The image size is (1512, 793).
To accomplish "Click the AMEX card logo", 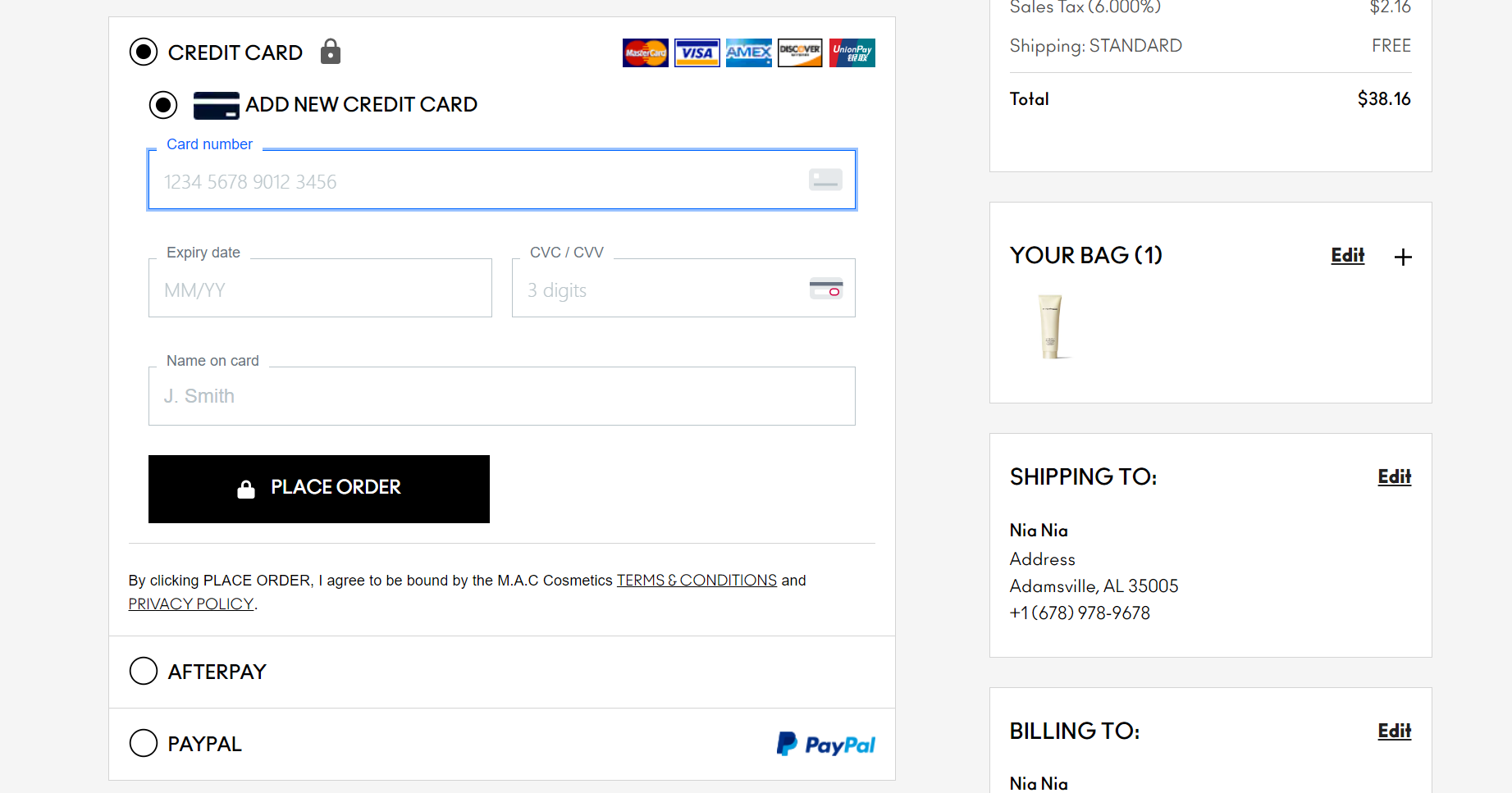I will tap(748, 52).
